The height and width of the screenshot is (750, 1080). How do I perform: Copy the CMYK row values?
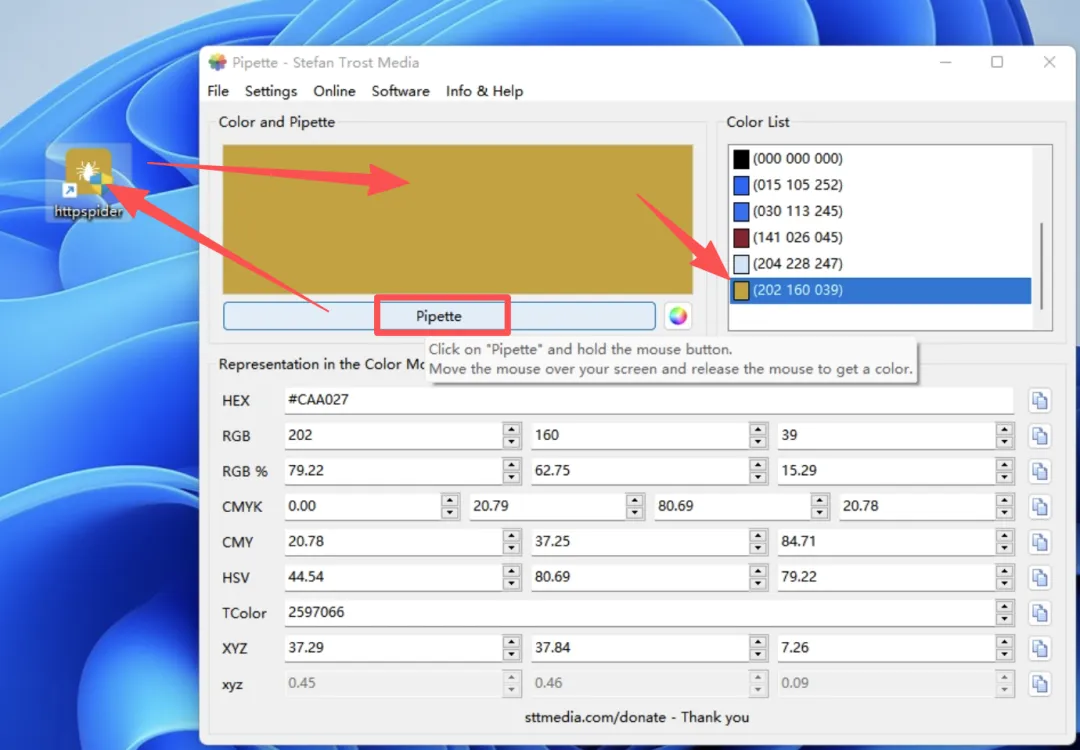[1040, 506]
